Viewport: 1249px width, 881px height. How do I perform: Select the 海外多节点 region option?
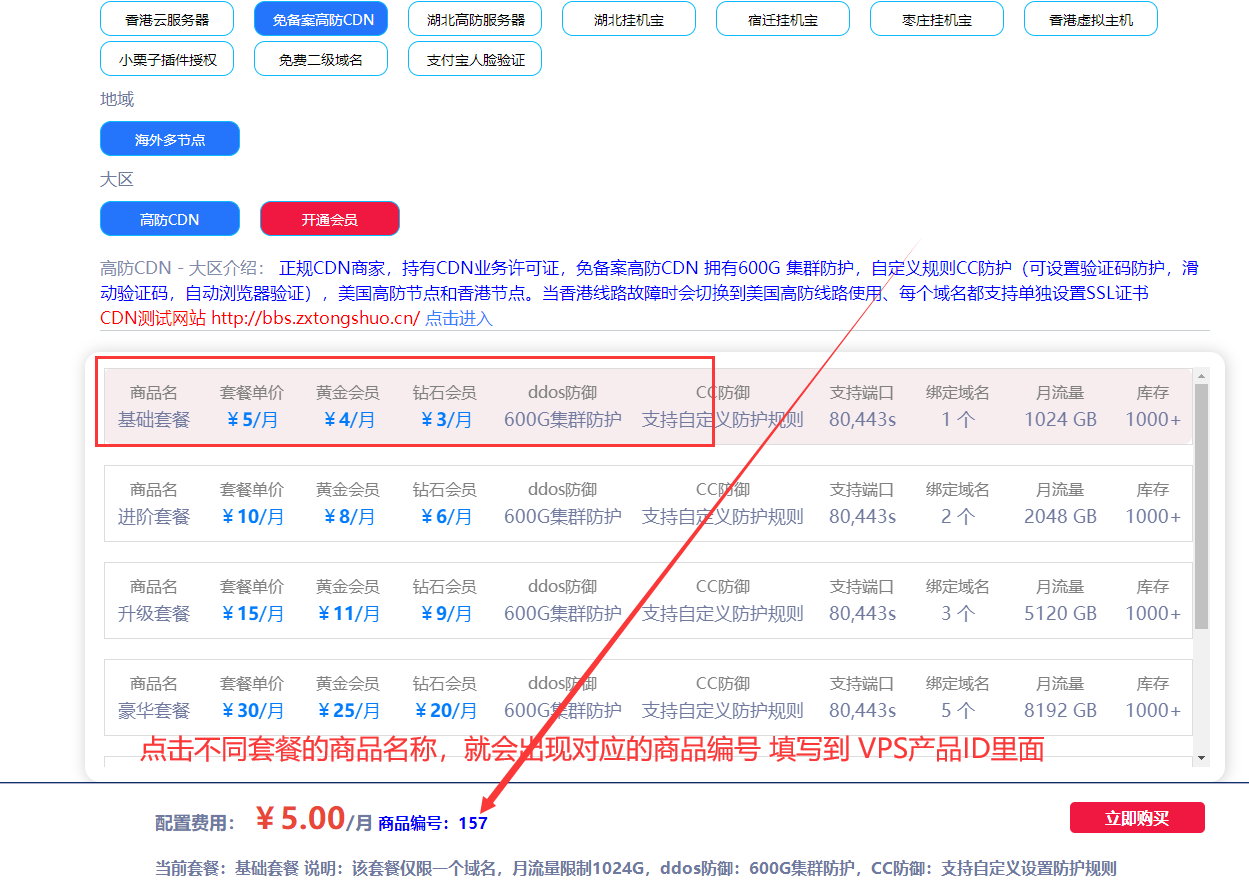(x=170, y=139)
